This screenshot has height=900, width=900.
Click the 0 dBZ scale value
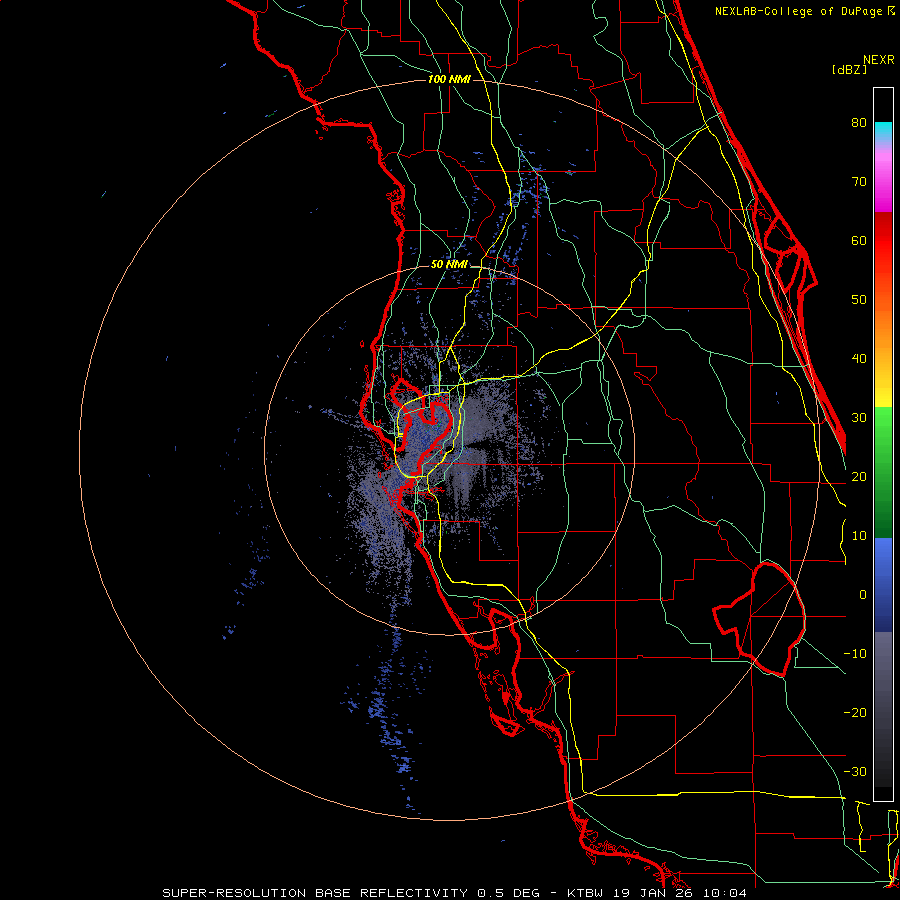coord(863,595)
